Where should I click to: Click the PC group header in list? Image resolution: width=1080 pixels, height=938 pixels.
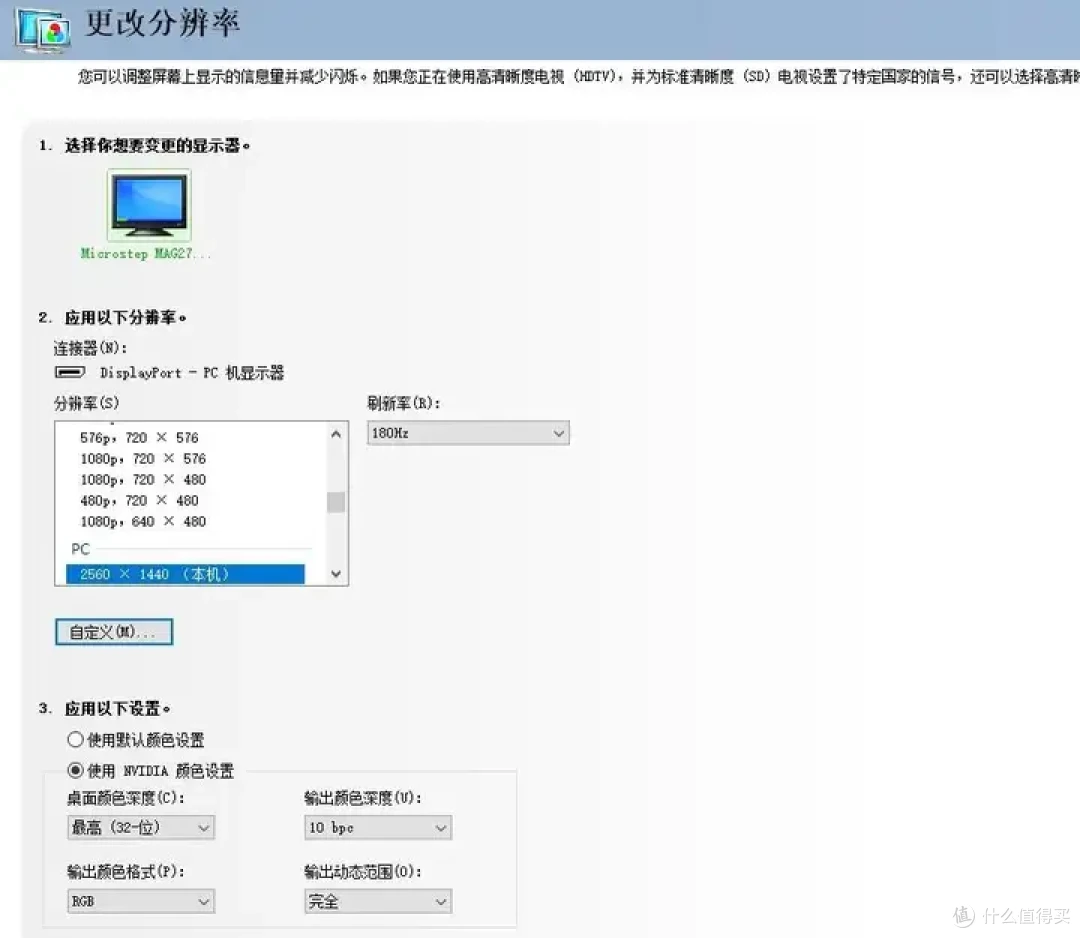click(x=81, y=549)
